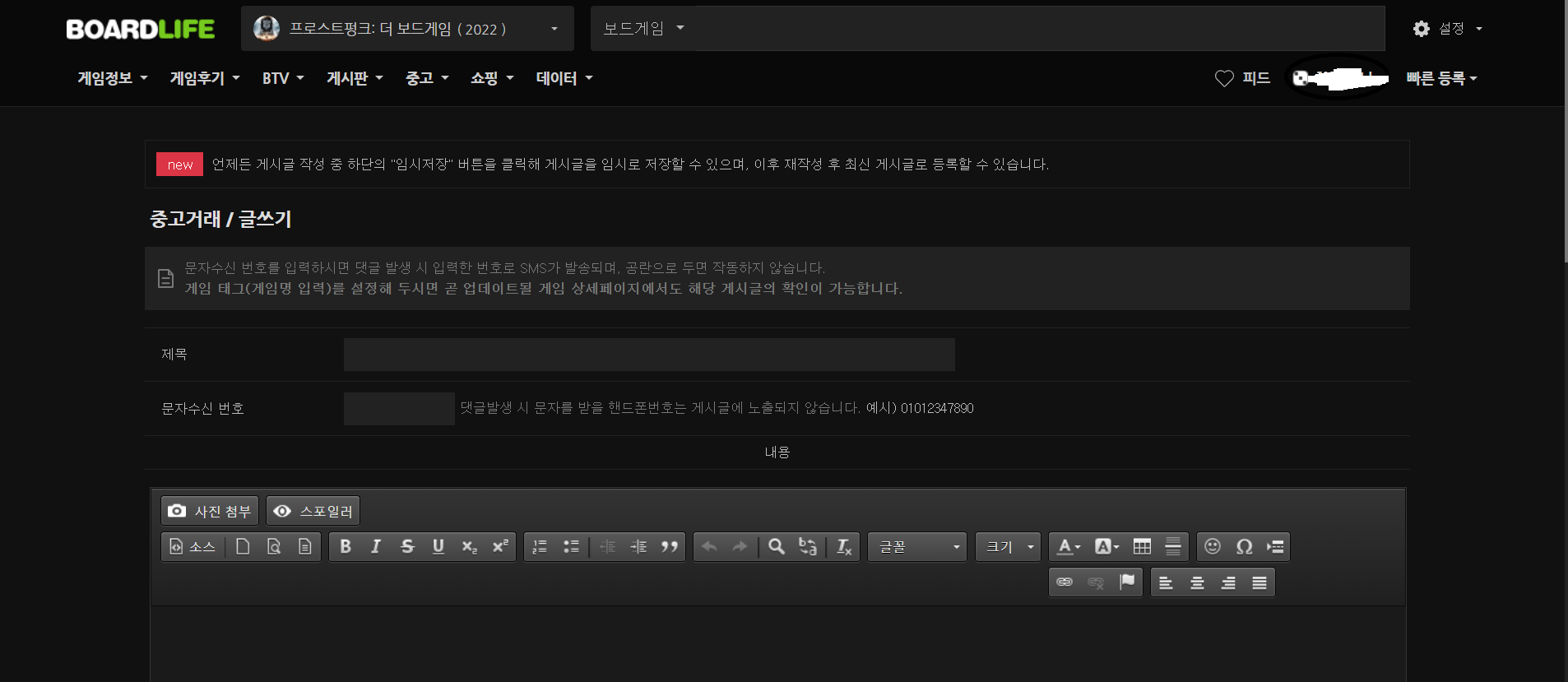
Task: Click inside the editor content area
Action: (777, 644)
